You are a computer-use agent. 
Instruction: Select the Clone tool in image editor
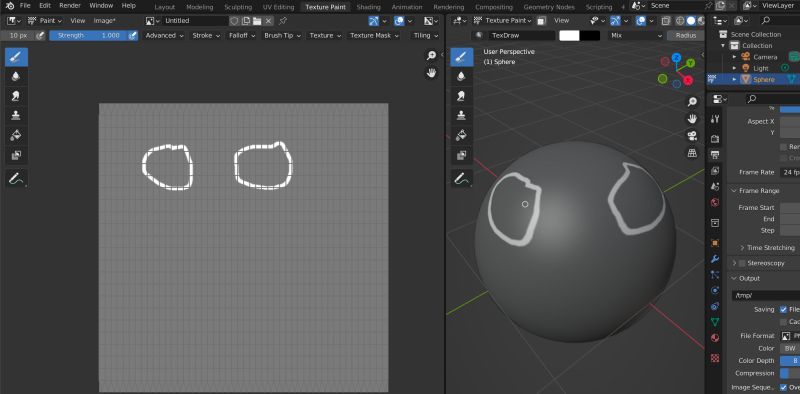point(16,116)
